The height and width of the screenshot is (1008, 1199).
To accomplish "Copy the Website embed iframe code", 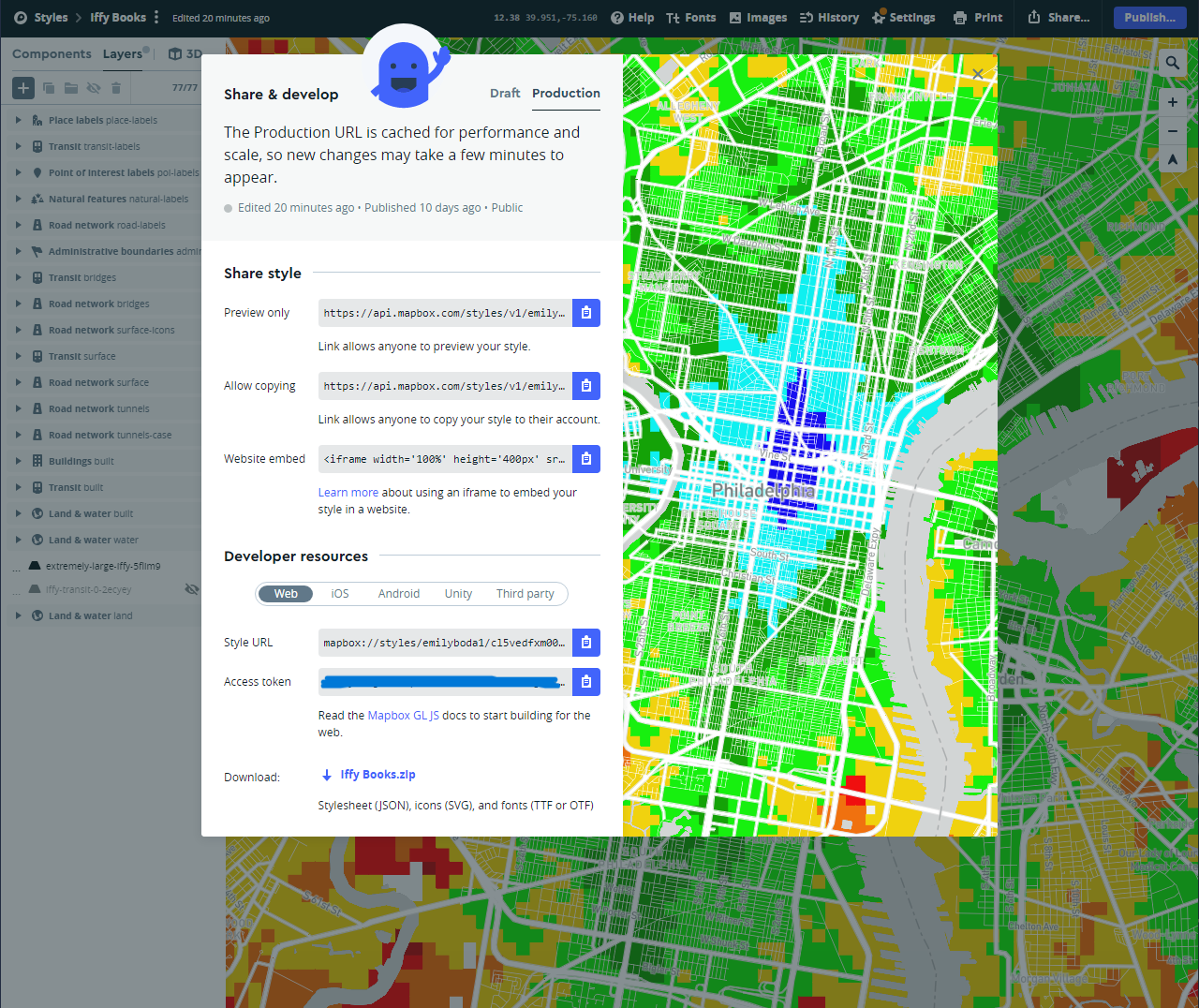I will click(x=585, y=459).
